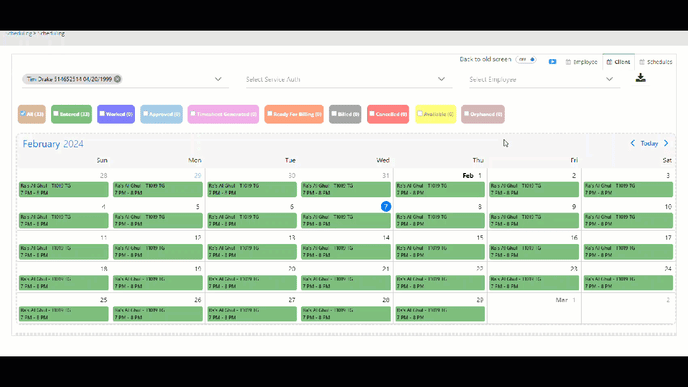Check the Worked status filter
The width and height of the screenshot is (688, 387).
point(102,114)
